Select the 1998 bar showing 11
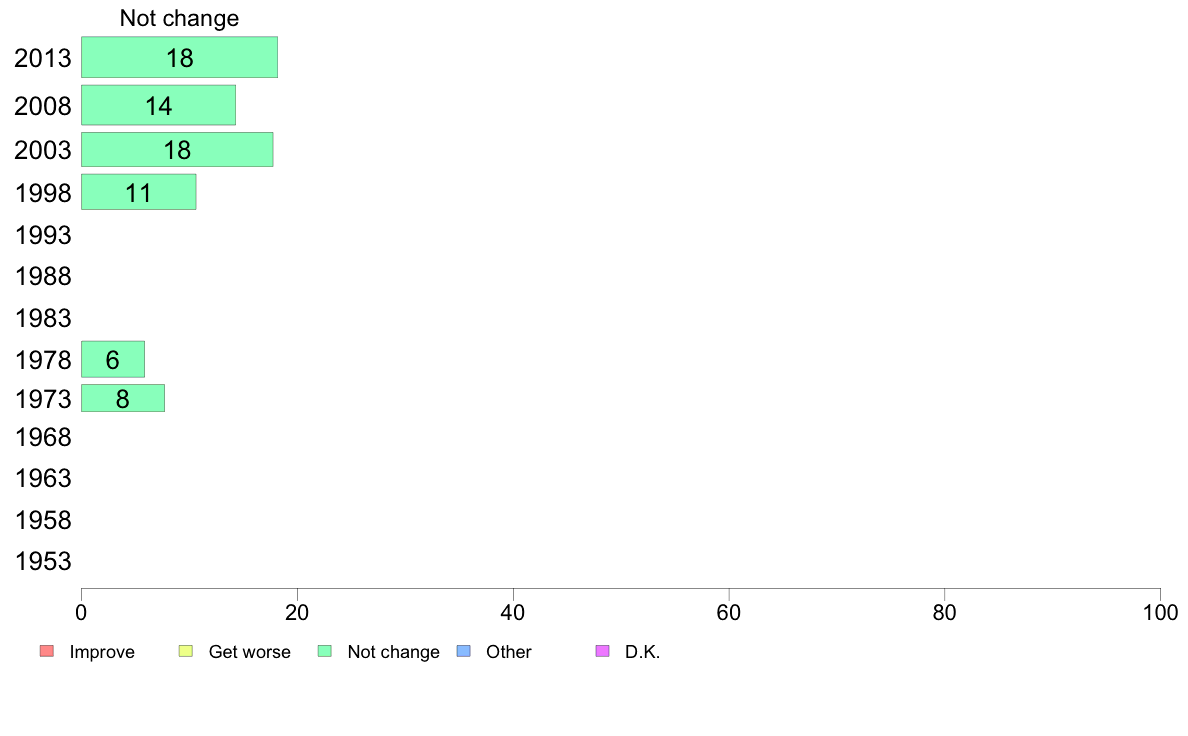 click(139, 192)
